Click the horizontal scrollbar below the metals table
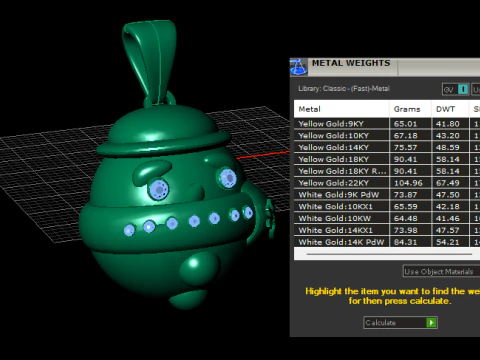Screen dimensions: 480x360 (389, 254)
